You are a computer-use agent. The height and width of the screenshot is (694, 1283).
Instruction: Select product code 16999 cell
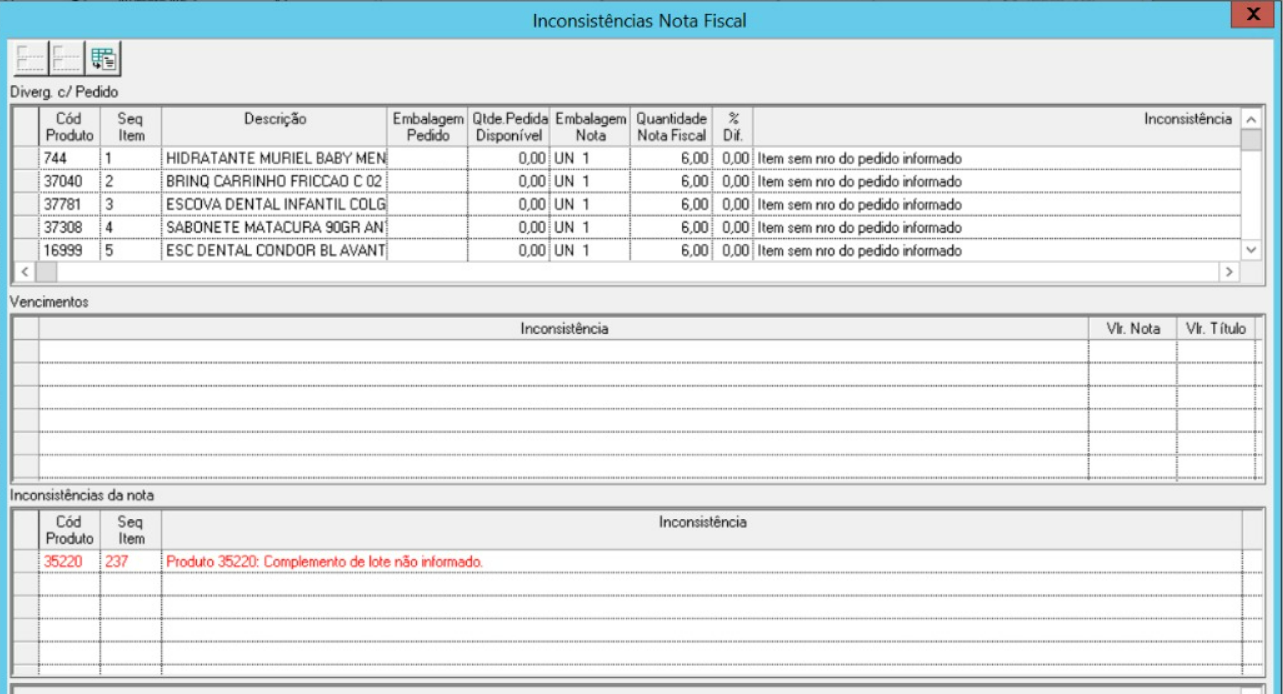71,250
